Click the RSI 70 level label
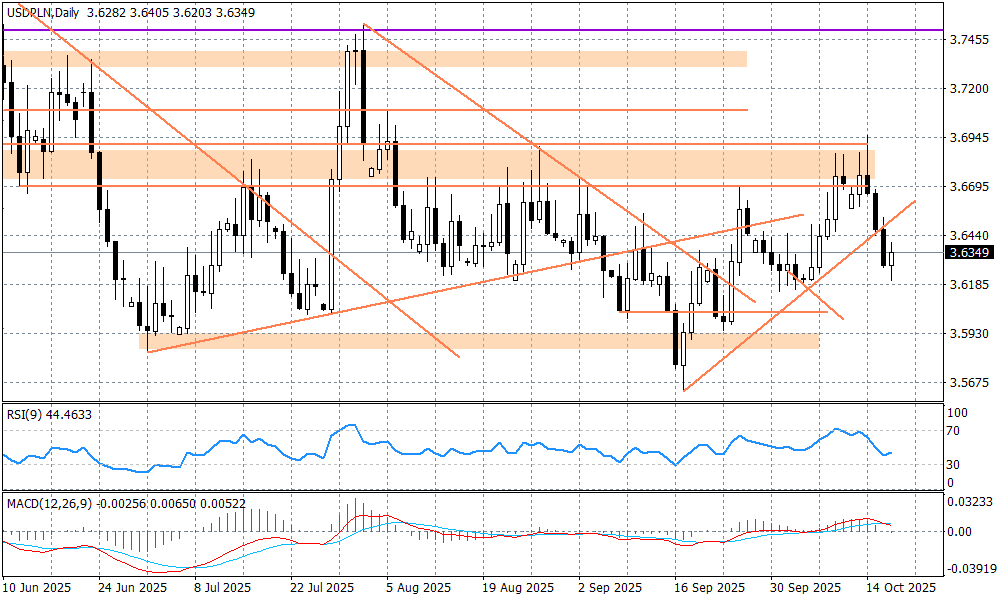Image resolution: width=1000 pixels, height=600 pixels. [953, 431]
